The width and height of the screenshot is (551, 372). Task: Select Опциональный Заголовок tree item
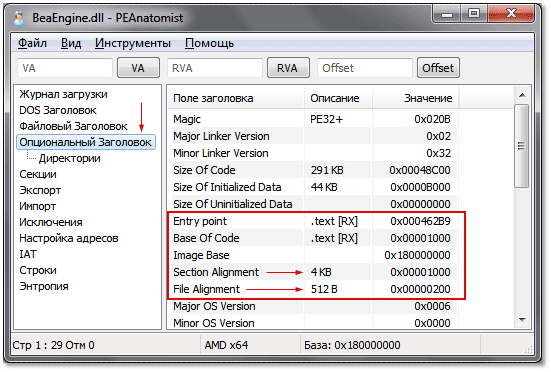pyautogui.click(x=86, y=142)
